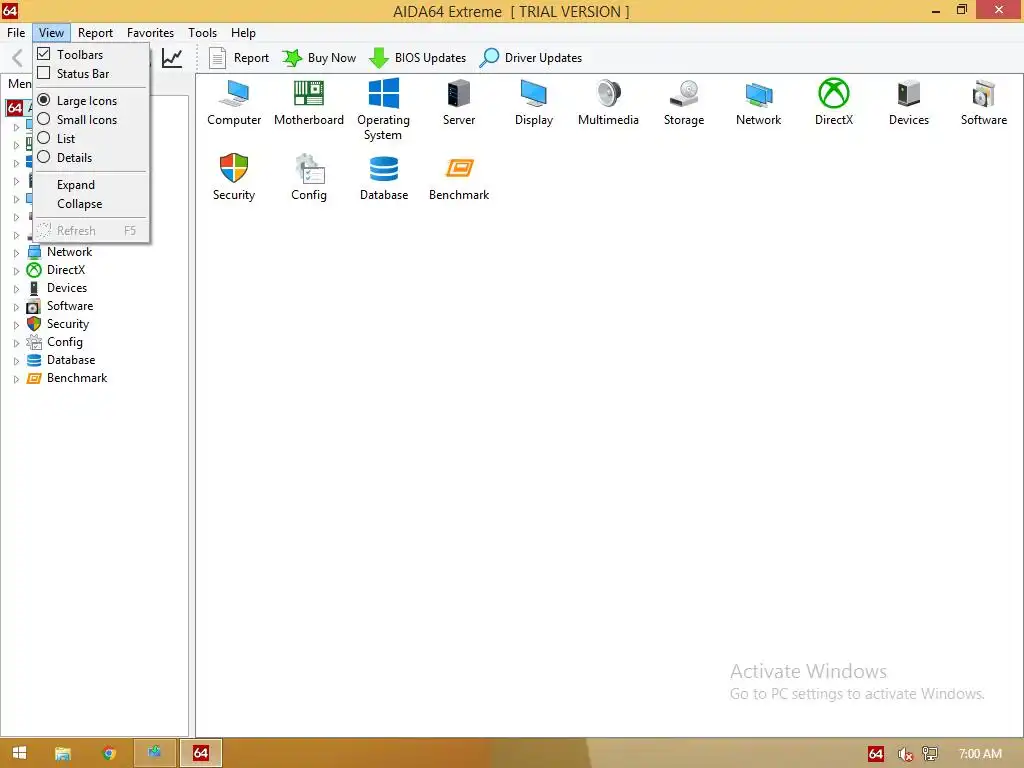The image size is (1024, 768).
Task: Select Benchmark in the sidebar tree
Action: click(x=77, y=378)
